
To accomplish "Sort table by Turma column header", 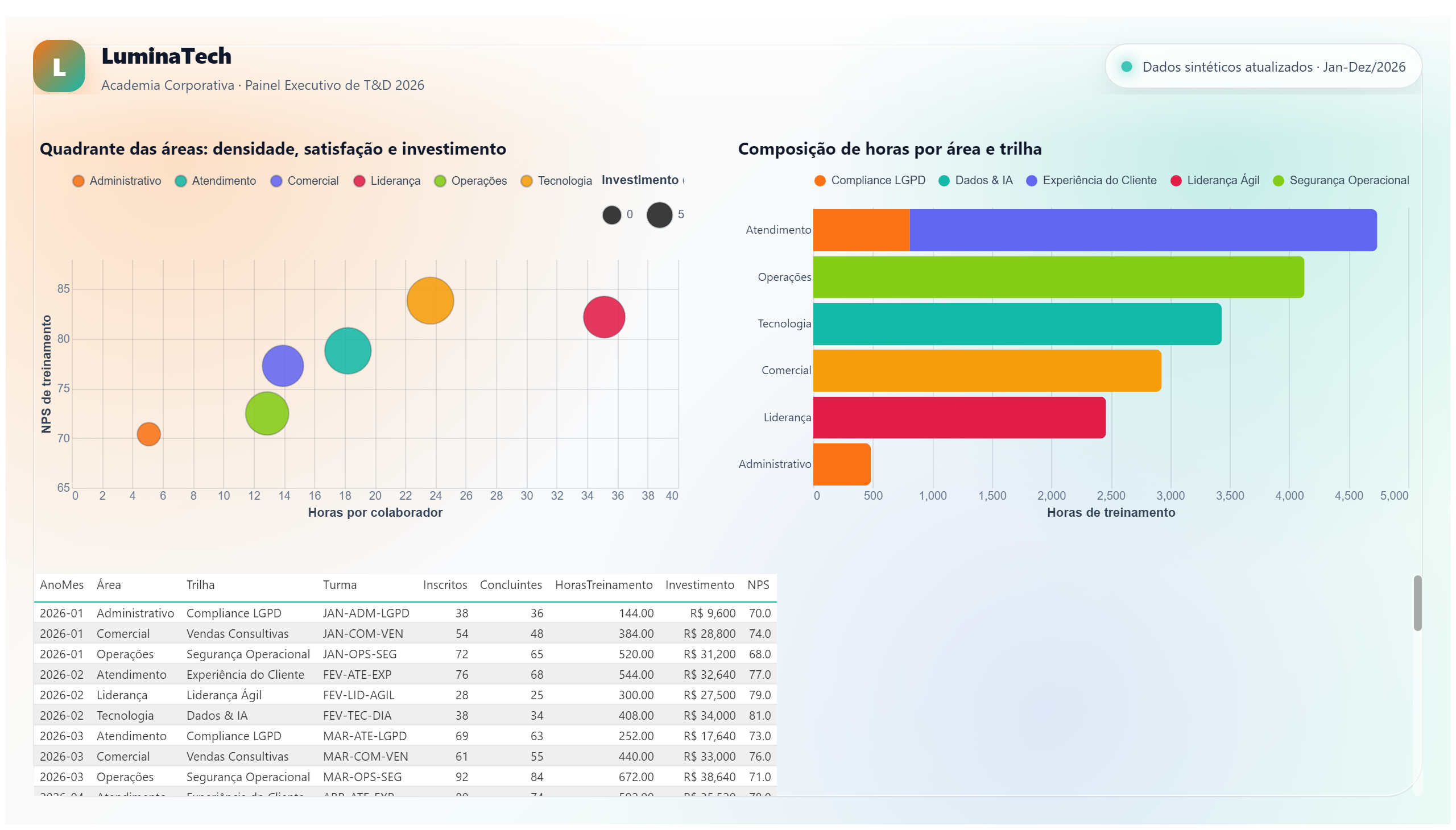I will (340, 586).
